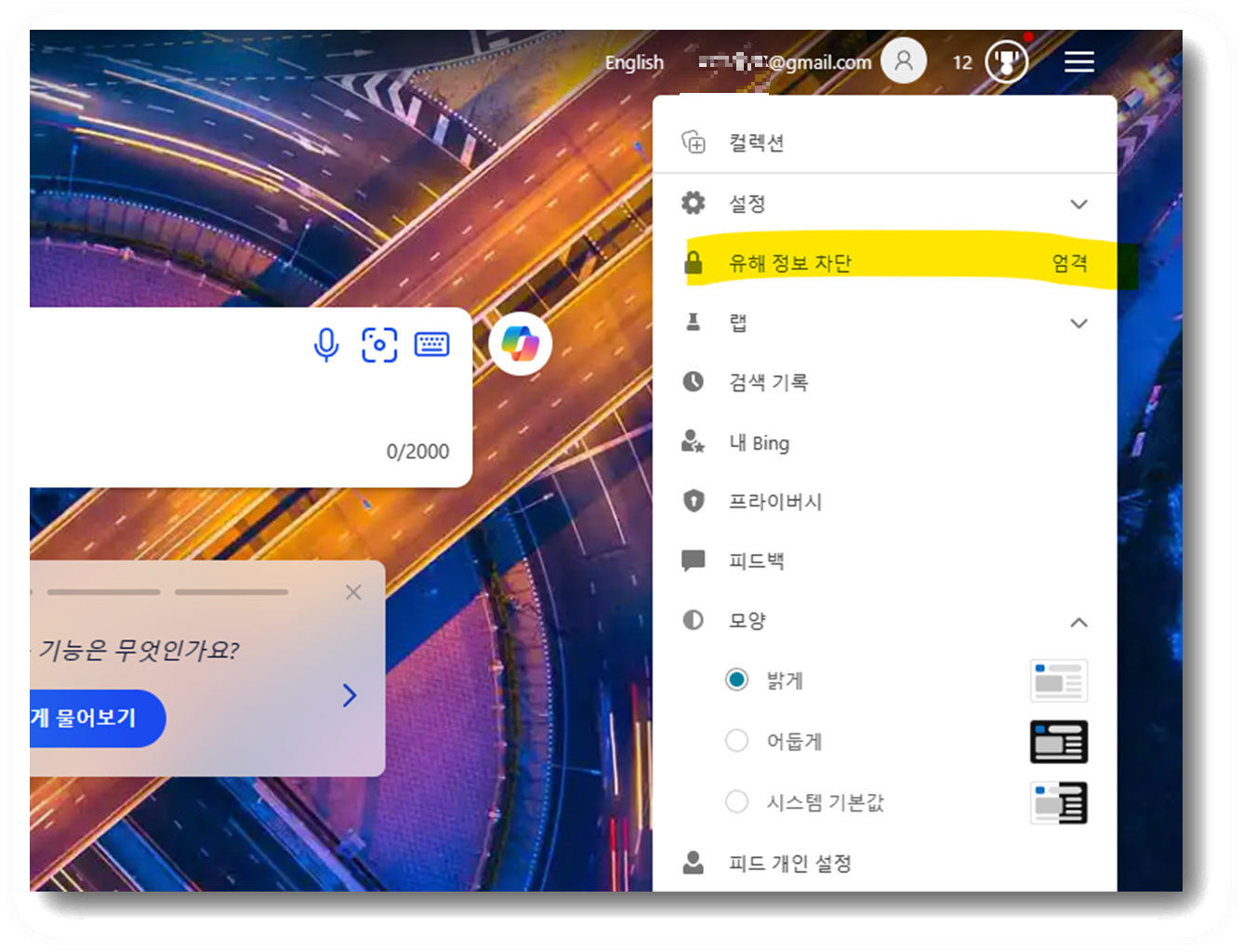The height and width of the screenshot is (952, 1243).
Task: Open the on-screen keyboard icon
Action: (432, 344)
